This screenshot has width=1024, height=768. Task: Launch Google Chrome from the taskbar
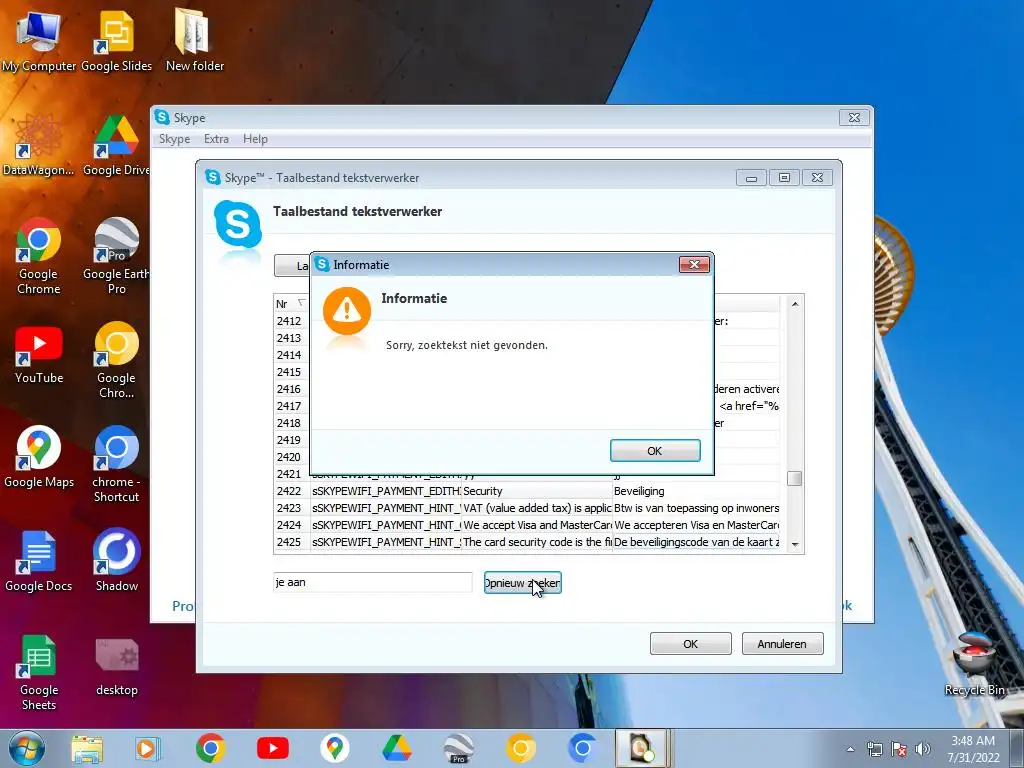[210, 748]
